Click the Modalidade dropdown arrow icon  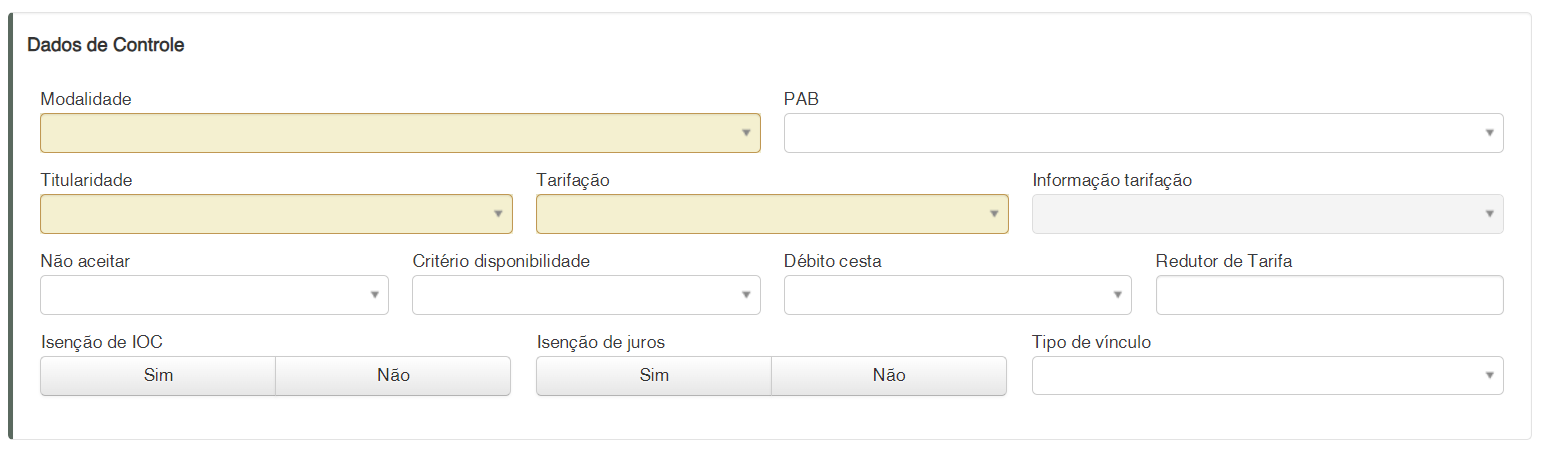[x=746, y=133]
